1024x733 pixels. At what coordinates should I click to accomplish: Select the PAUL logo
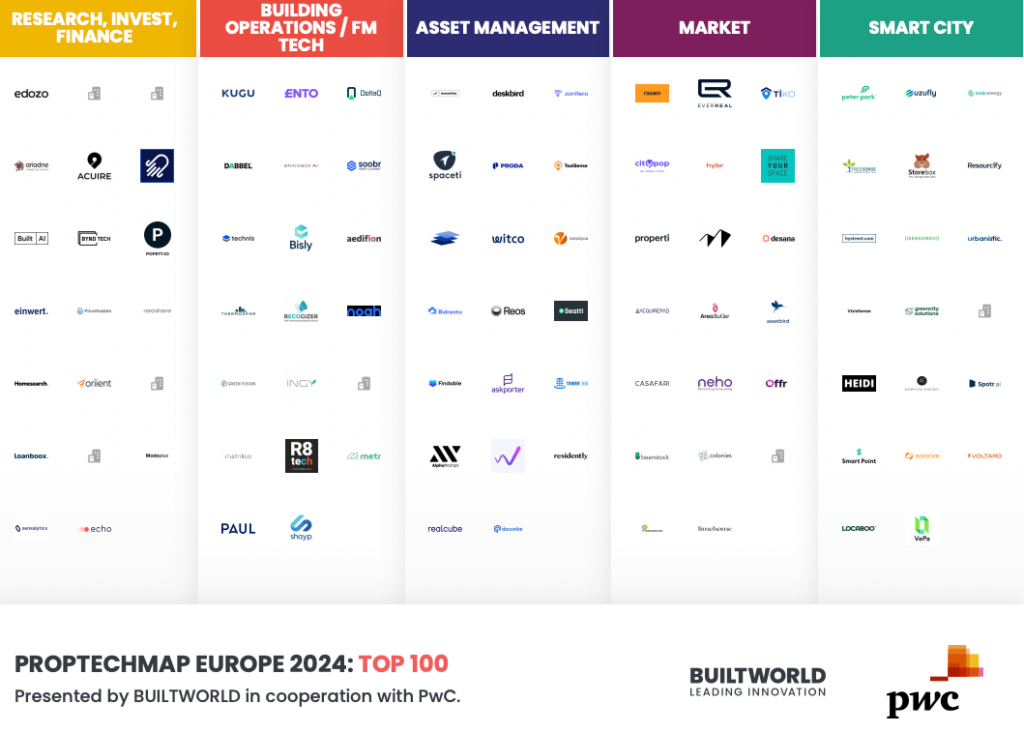[x=238, y=529]
